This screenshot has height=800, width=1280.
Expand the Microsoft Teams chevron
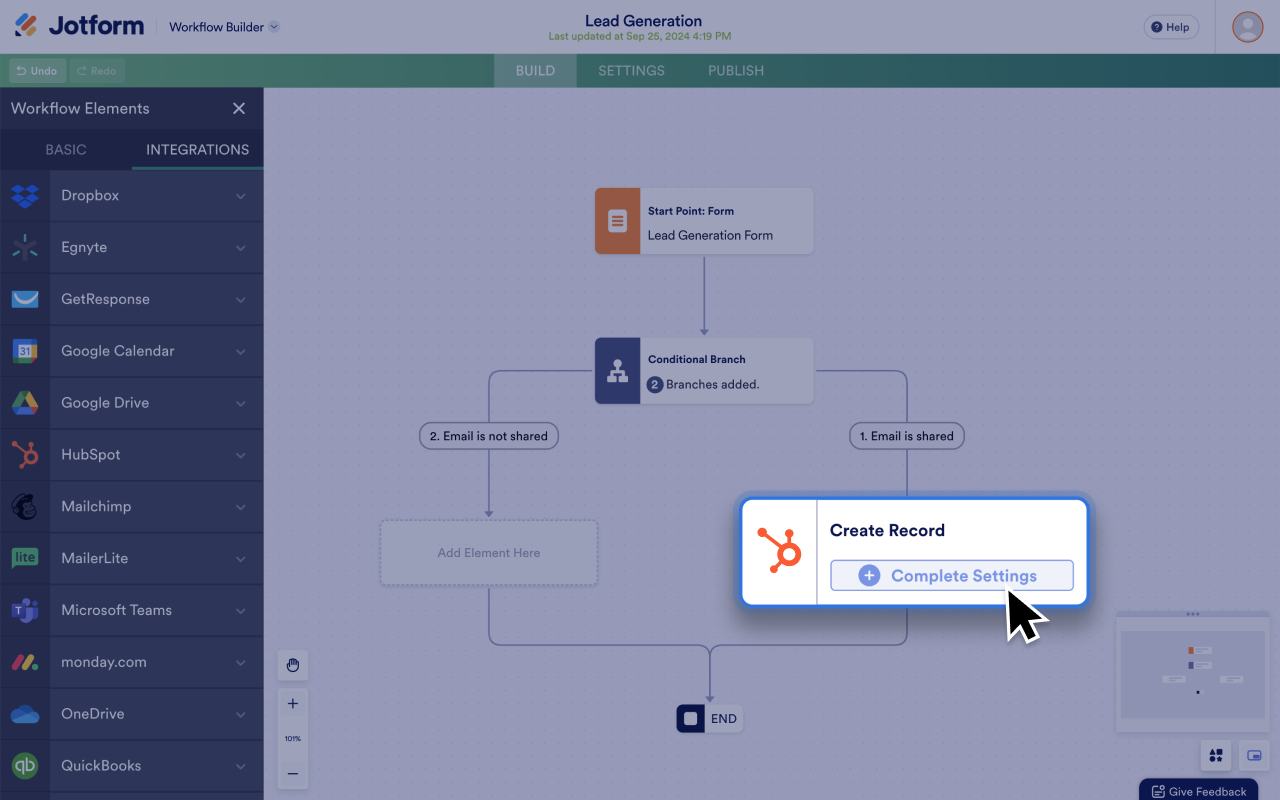[241, 610]
